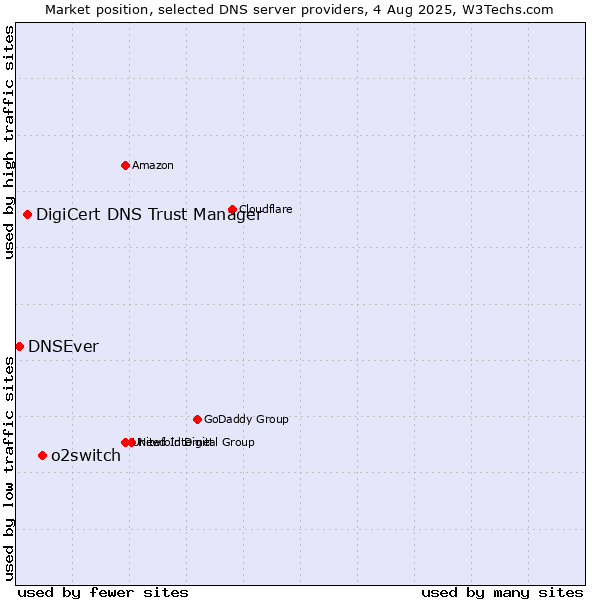Click the 'GoDaddy Group' label text
The width and height of the screenshot is (600, 600).
coord(246,419)
